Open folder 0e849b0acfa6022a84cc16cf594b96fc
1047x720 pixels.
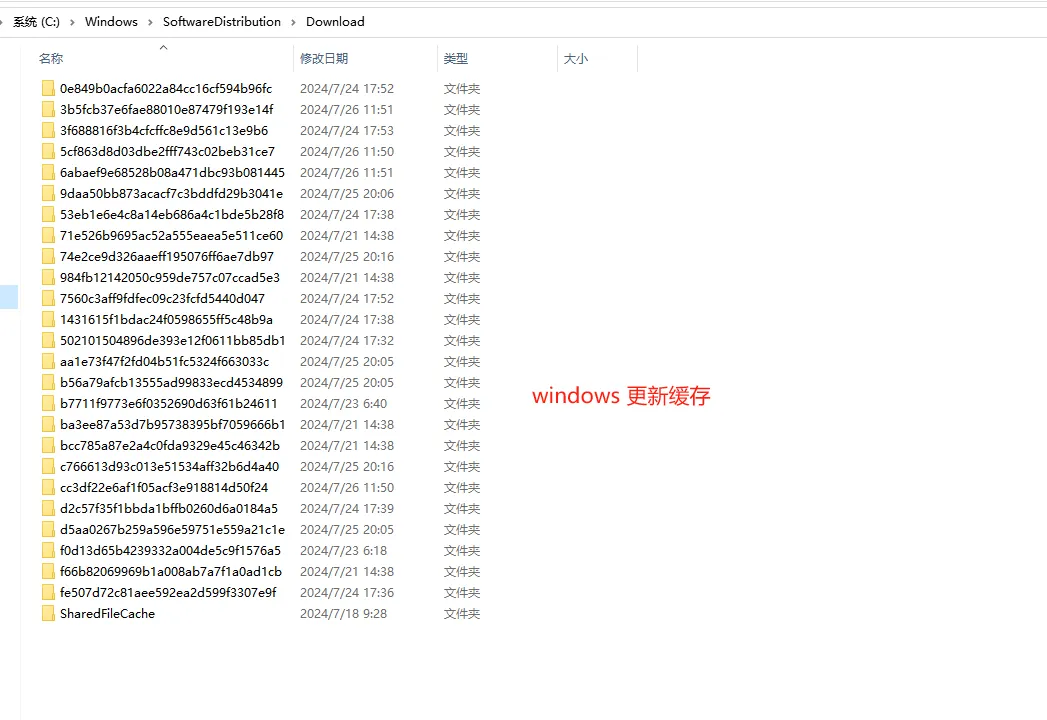click(x=165, y=88)
